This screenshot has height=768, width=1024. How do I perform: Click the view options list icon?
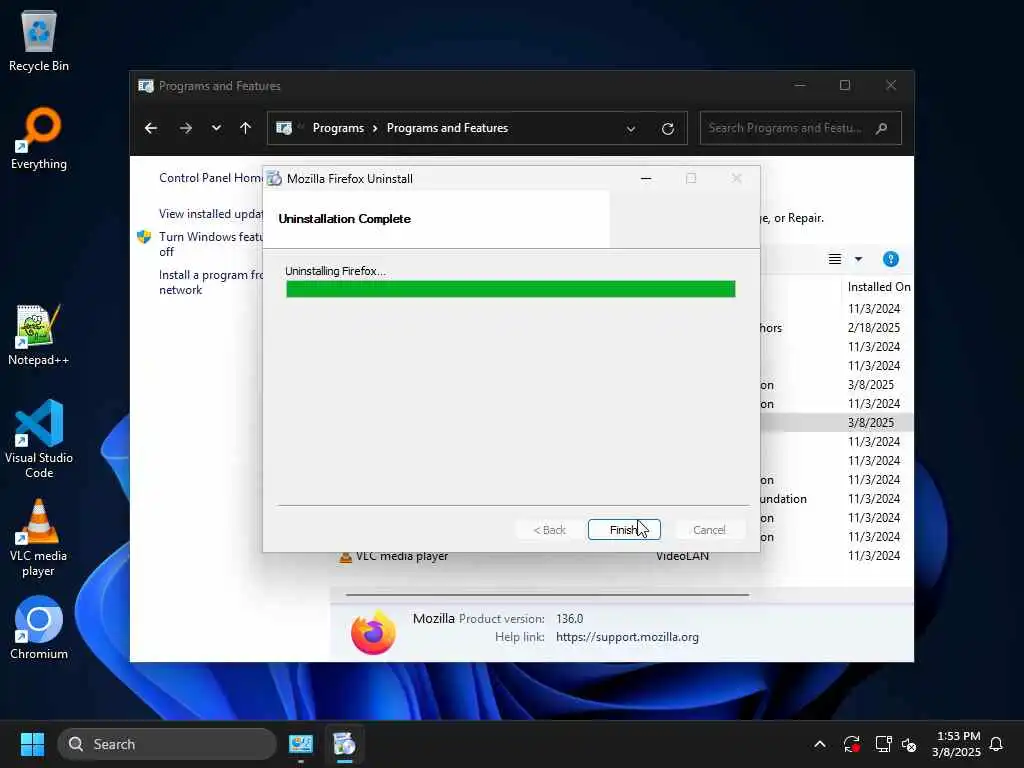pos(835,259)
